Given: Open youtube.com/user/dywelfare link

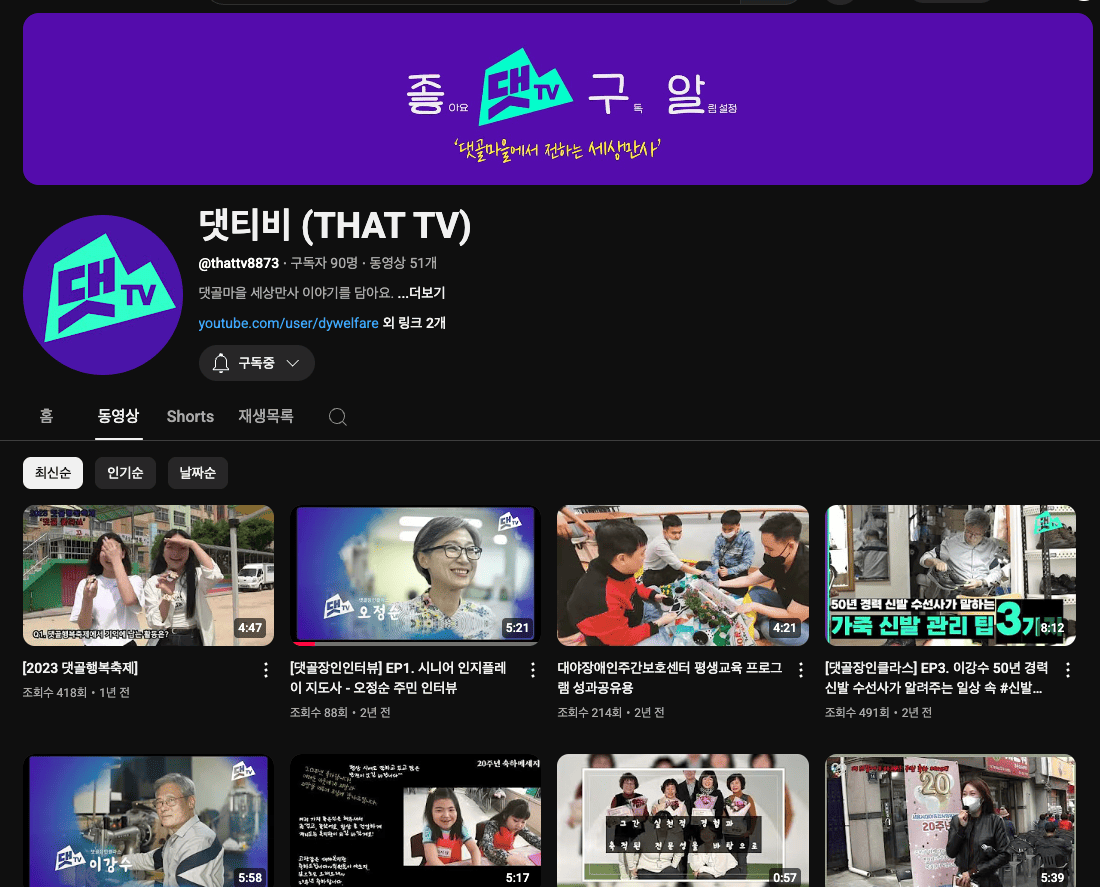Looking at the screenshot, I should tap(288, 323).
